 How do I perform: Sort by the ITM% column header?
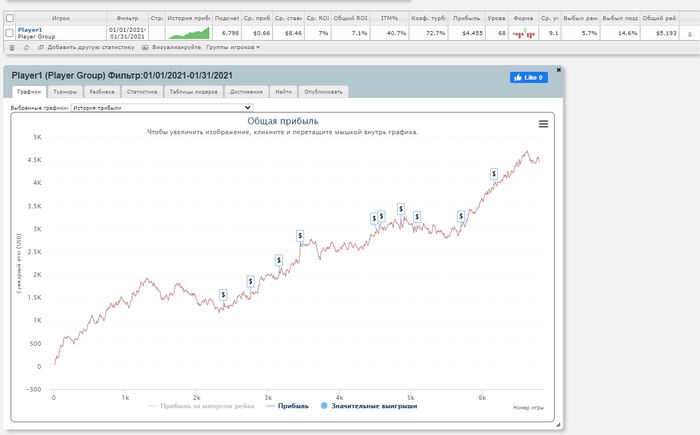[389, 18]
